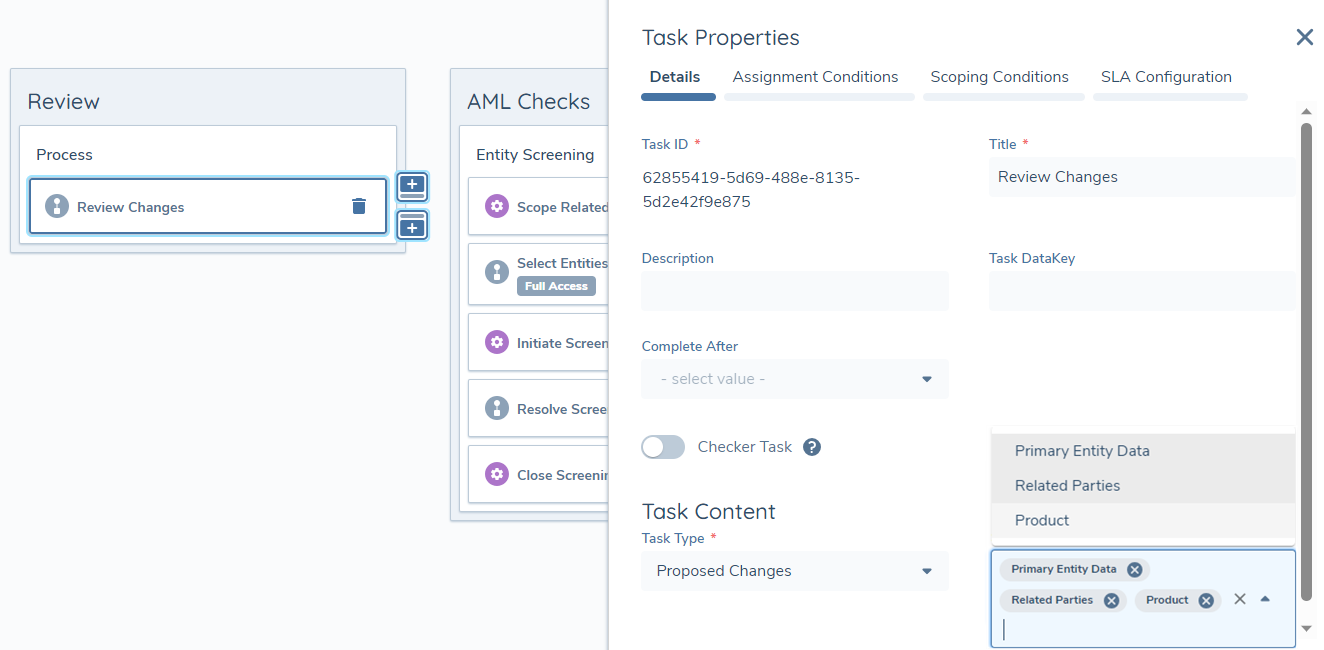Screen dimensions: 1324x650
Task: Open the SLA Configuration tab
Action: (x=1166, y=77)
